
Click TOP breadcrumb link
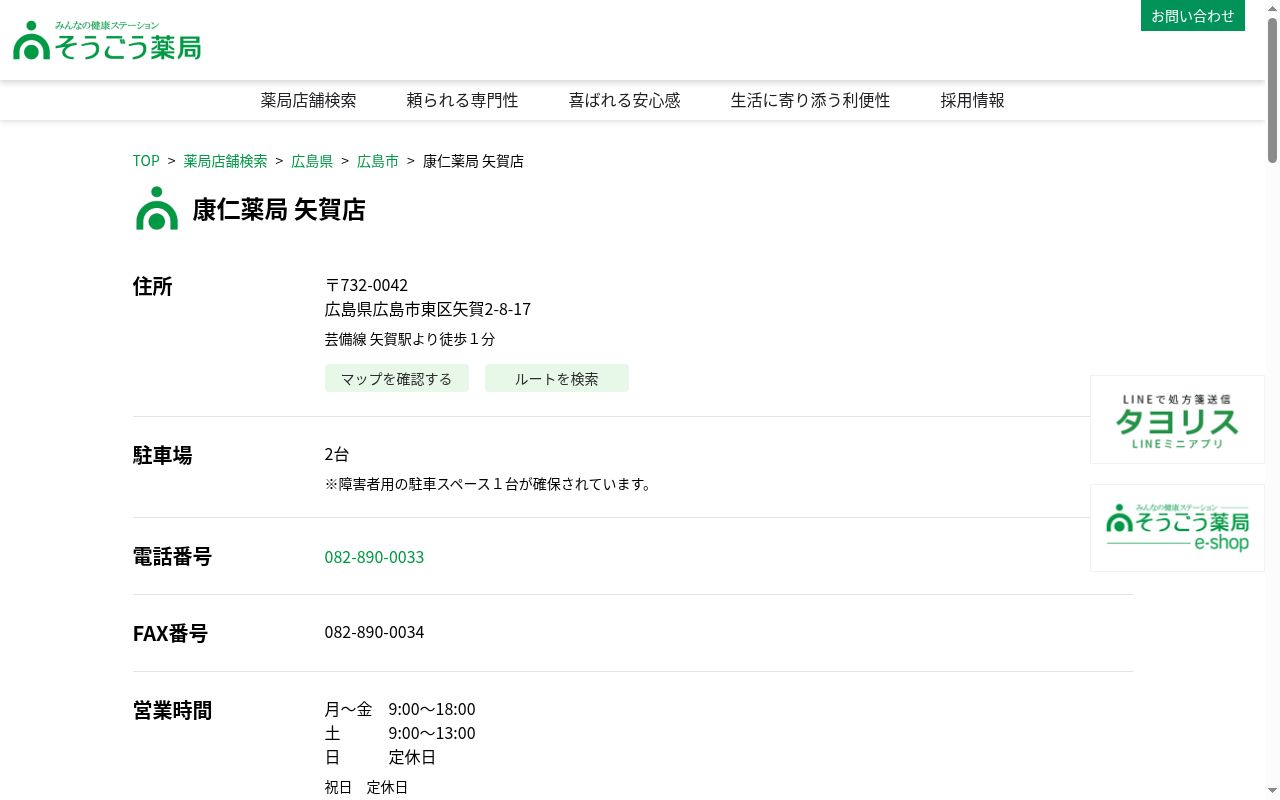coord(146,161)
